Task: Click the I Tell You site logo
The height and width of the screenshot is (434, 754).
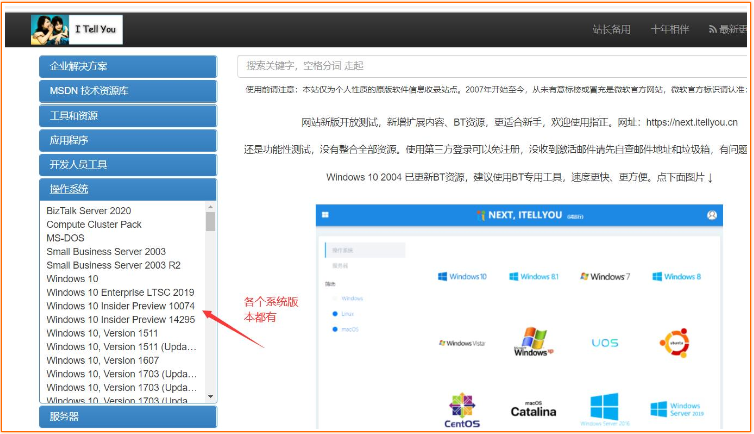Action: [x=75, y=29]
